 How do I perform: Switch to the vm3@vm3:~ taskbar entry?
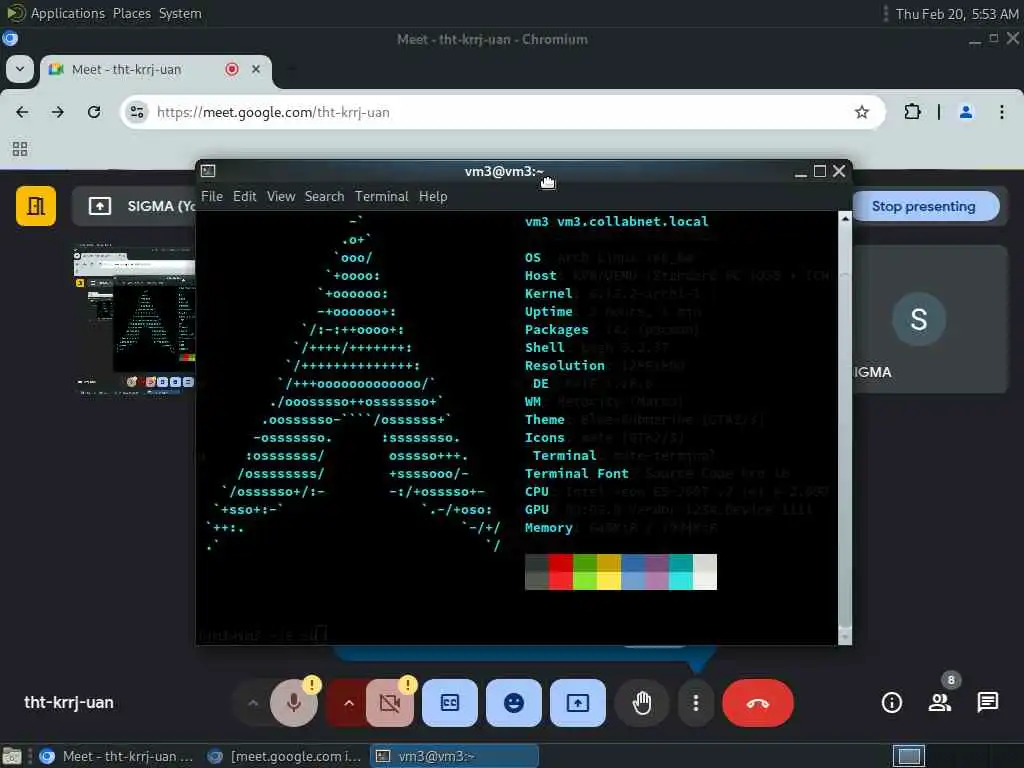tap(455, 756)
